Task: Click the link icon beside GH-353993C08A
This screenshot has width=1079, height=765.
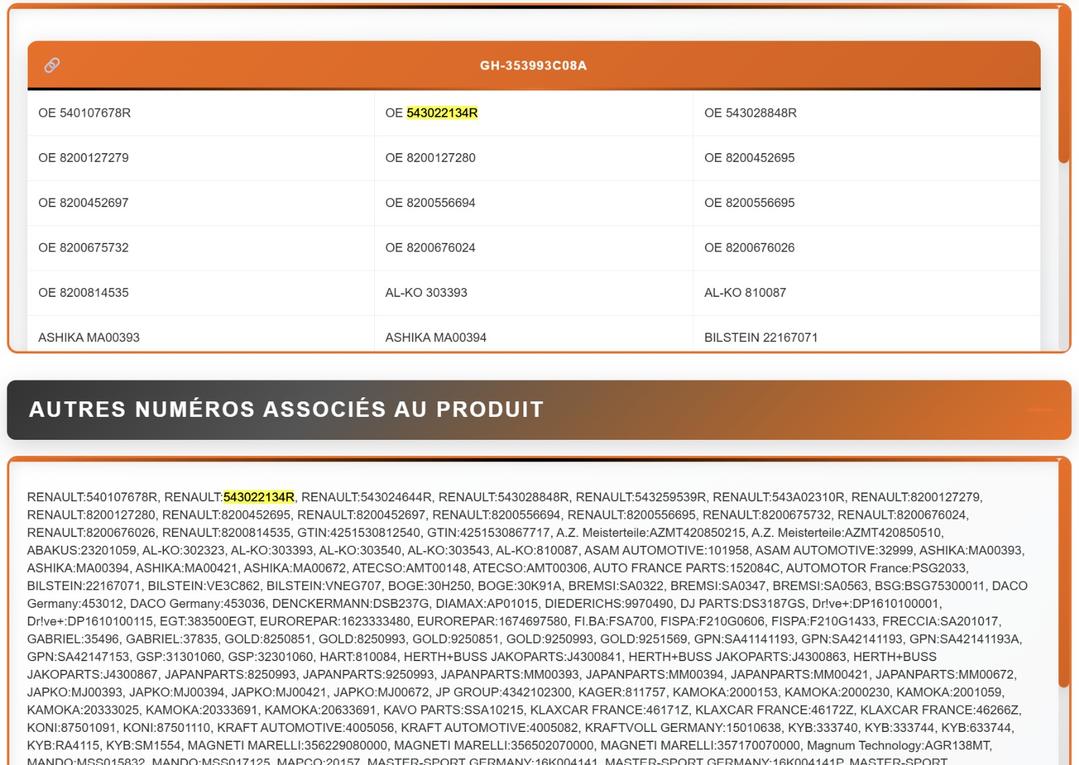Action: [52, 65]
